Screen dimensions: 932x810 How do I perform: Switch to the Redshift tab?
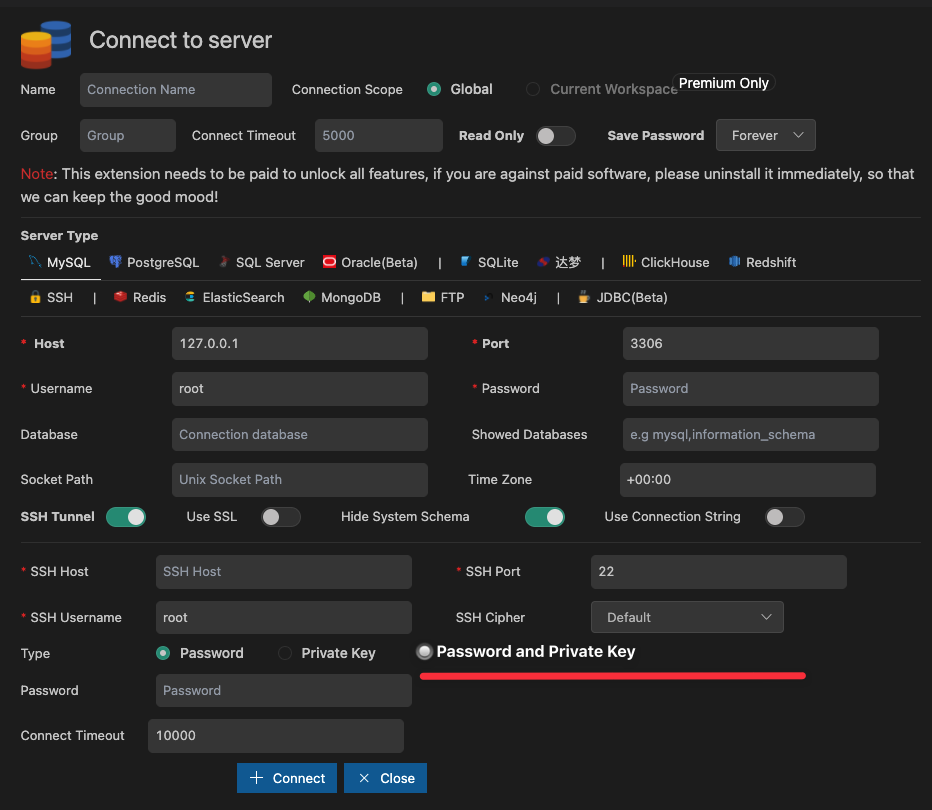click(x=762, y=262)
